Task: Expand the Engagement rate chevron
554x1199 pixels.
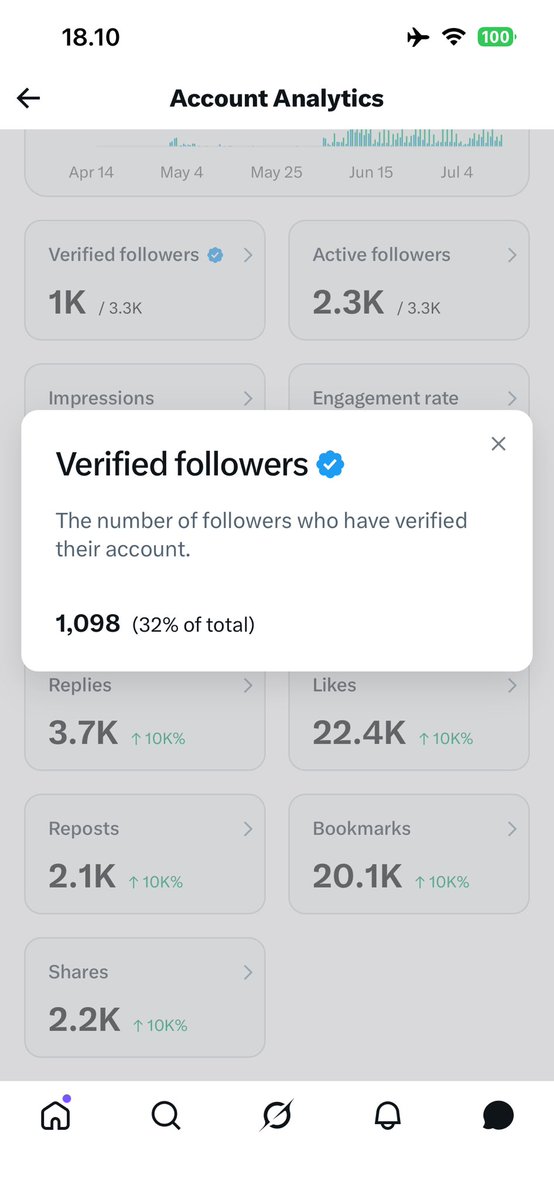Action: point(512,398)
